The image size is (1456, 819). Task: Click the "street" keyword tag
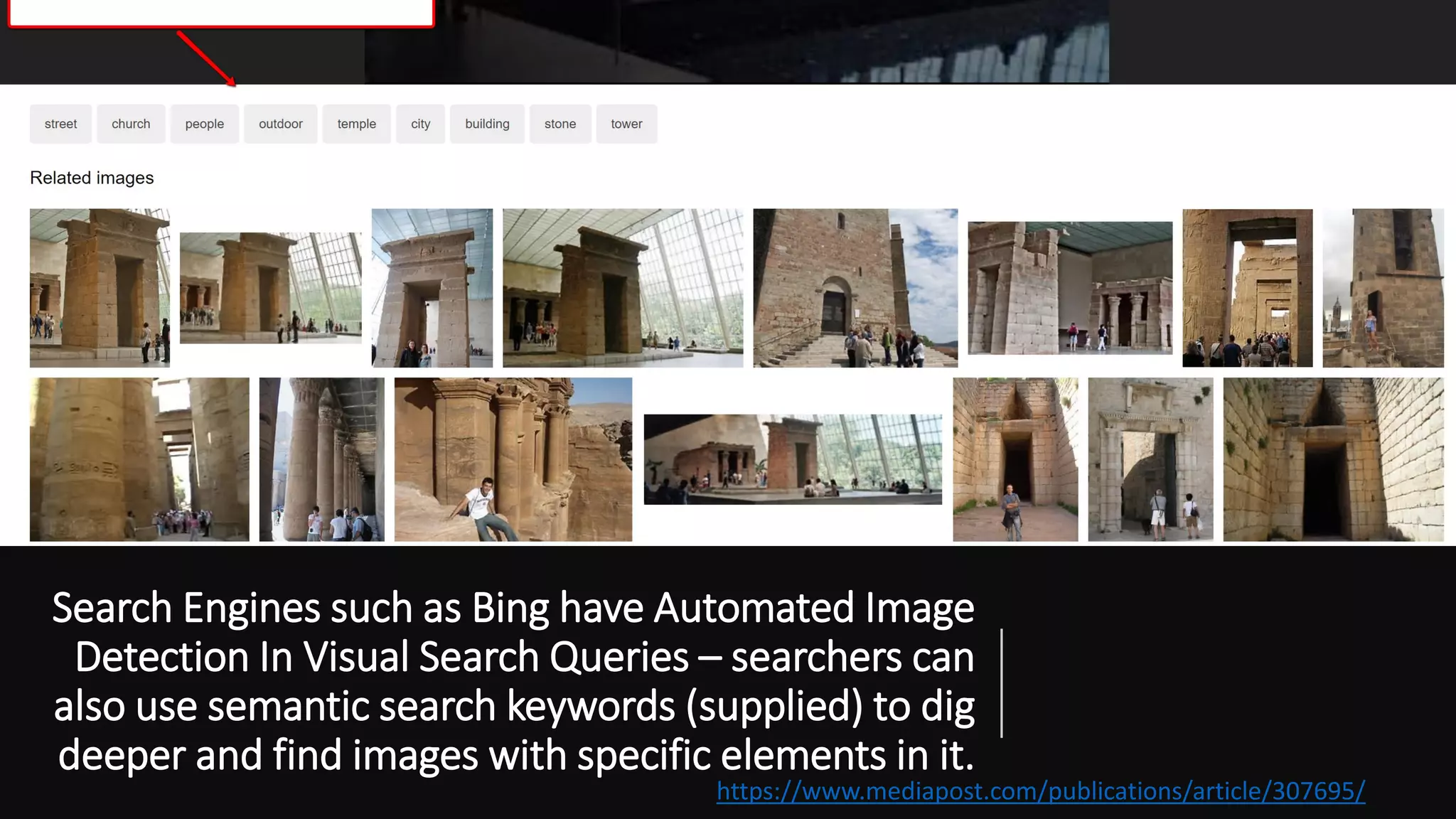(60, 124)
